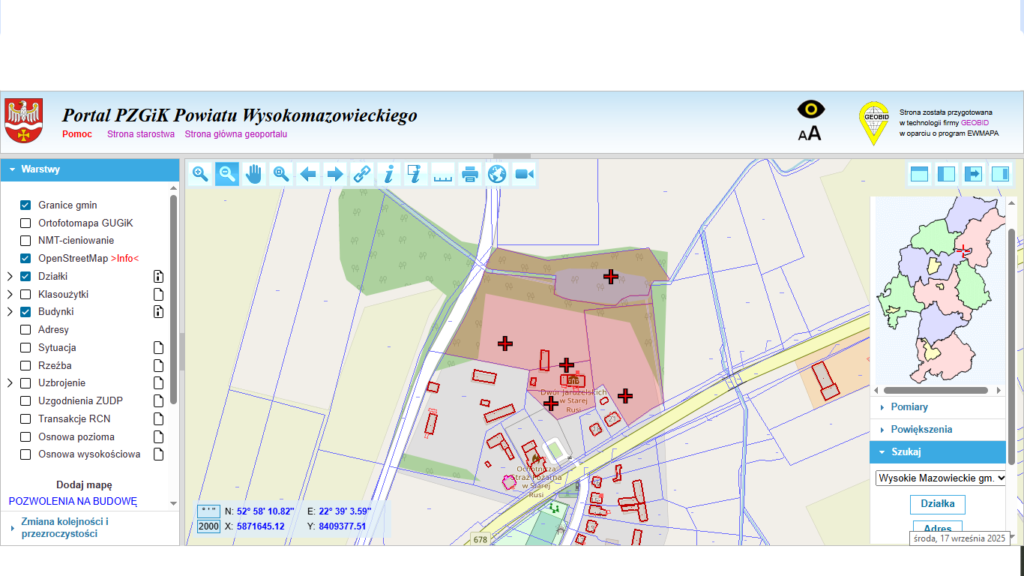The image size is (1024, 576).
Task: Expand the Działki layer tree
Action: coord(10,276)
